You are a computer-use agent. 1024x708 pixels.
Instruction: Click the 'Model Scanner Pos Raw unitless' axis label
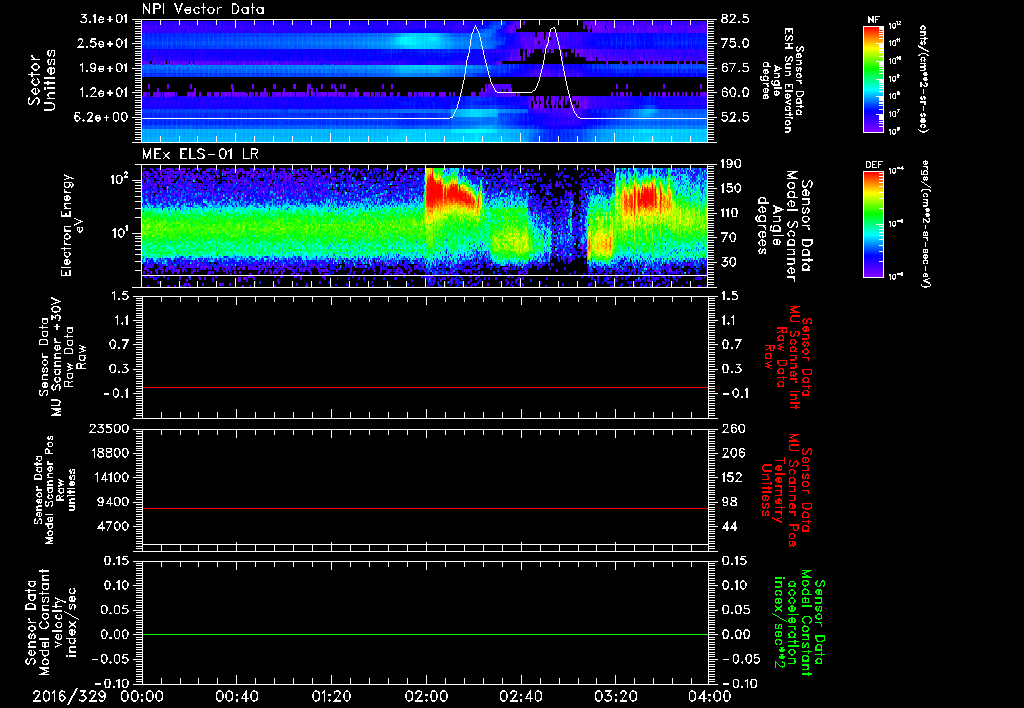pos(55,490)
